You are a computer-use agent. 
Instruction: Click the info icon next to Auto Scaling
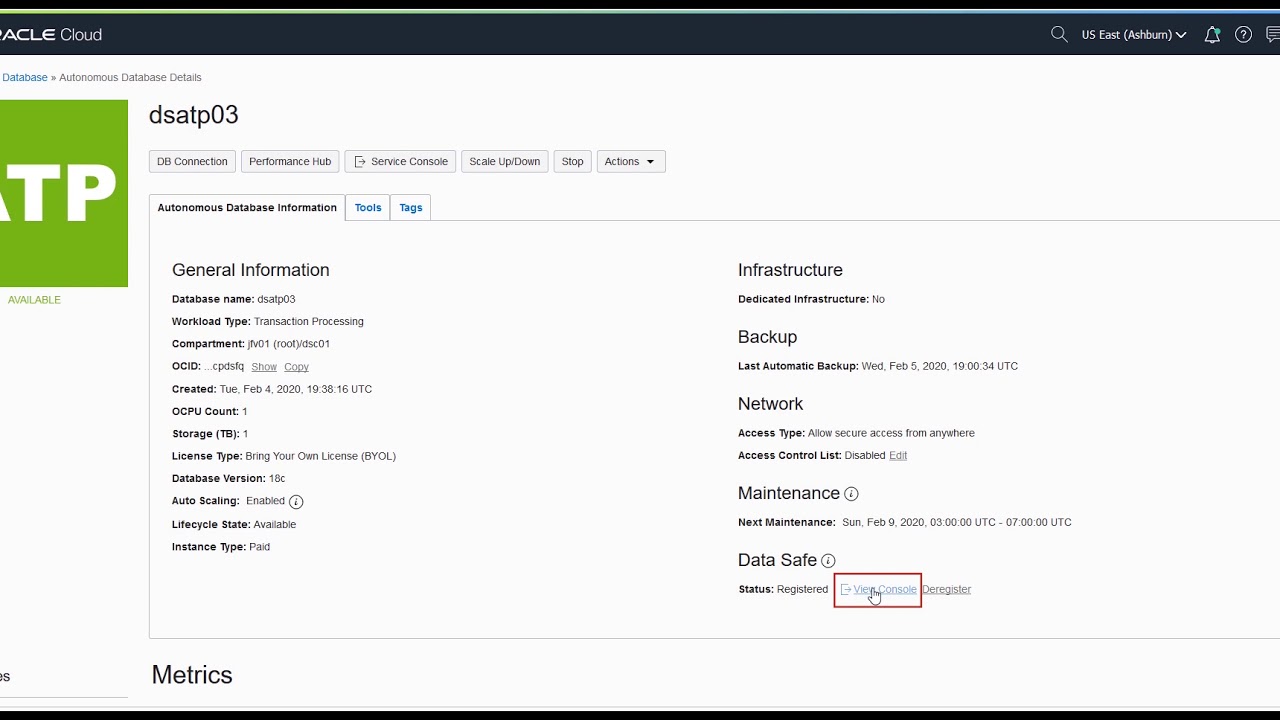296,501
